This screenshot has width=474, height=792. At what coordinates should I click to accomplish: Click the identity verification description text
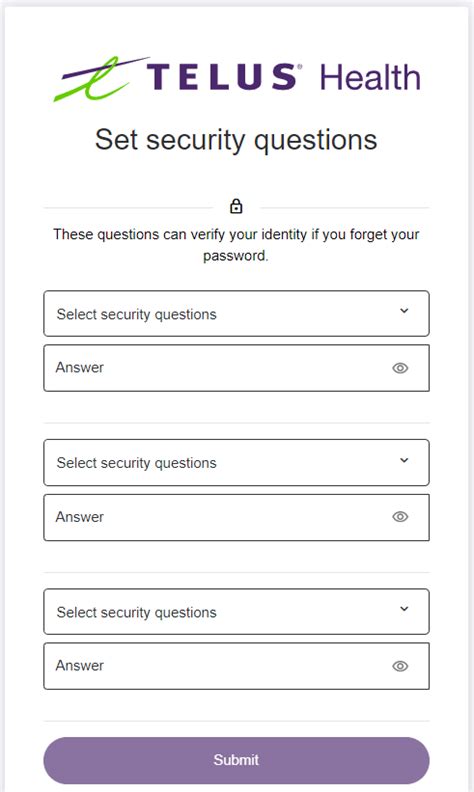click(236, 245)
